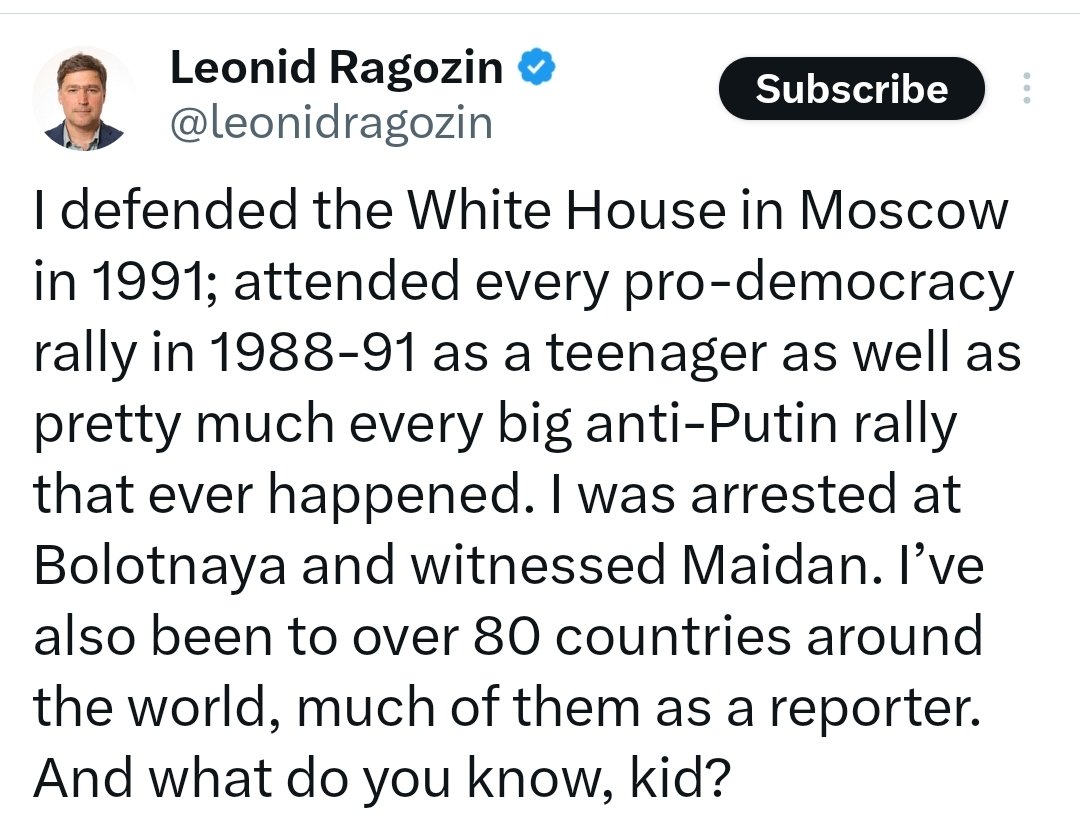Open Leonid Ragozin's profile photo
Screen dimensions: 1080x834
84,98
